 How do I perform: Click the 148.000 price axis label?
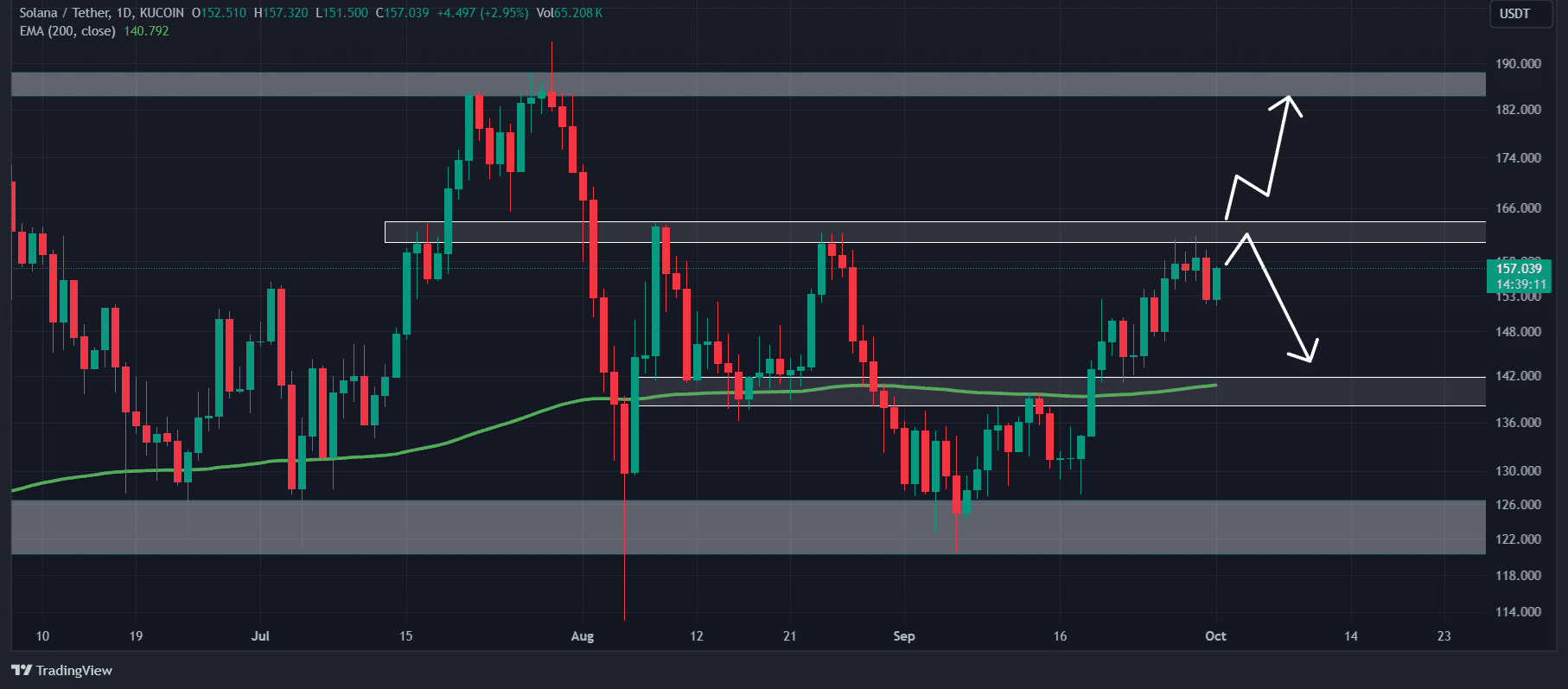(1518, 332)
